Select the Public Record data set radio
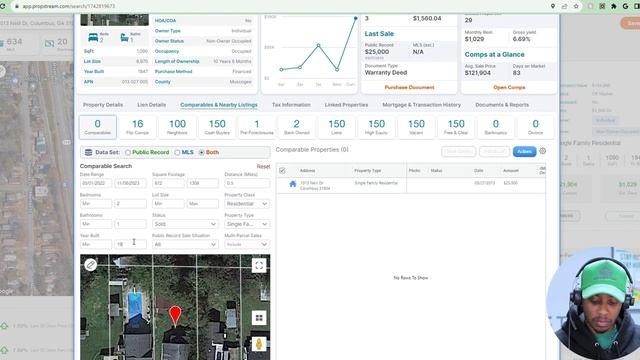Image resolution: width=640 pixels, height=360 pixels. click(x=128, y=152)
